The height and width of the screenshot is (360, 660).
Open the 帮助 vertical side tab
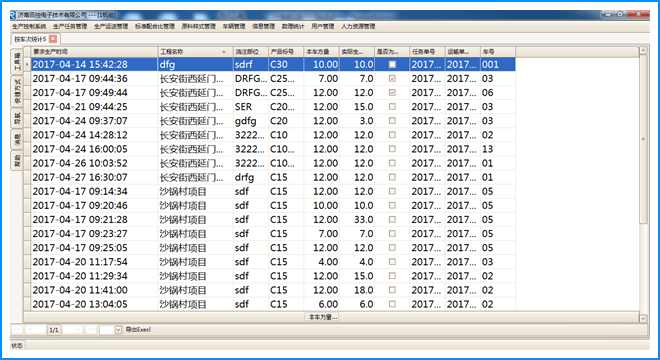pyautogui.click(x=17, y=160)
